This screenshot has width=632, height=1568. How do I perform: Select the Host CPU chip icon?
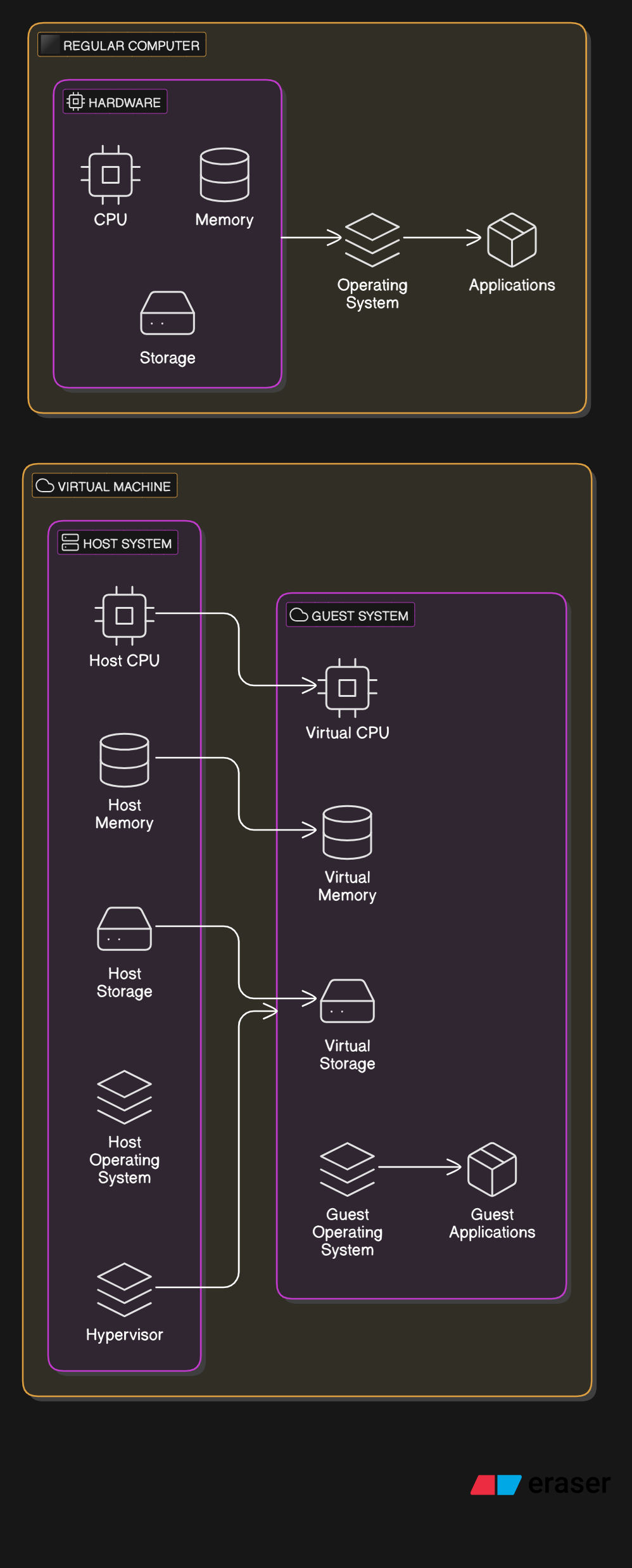(x=124, y=616)
